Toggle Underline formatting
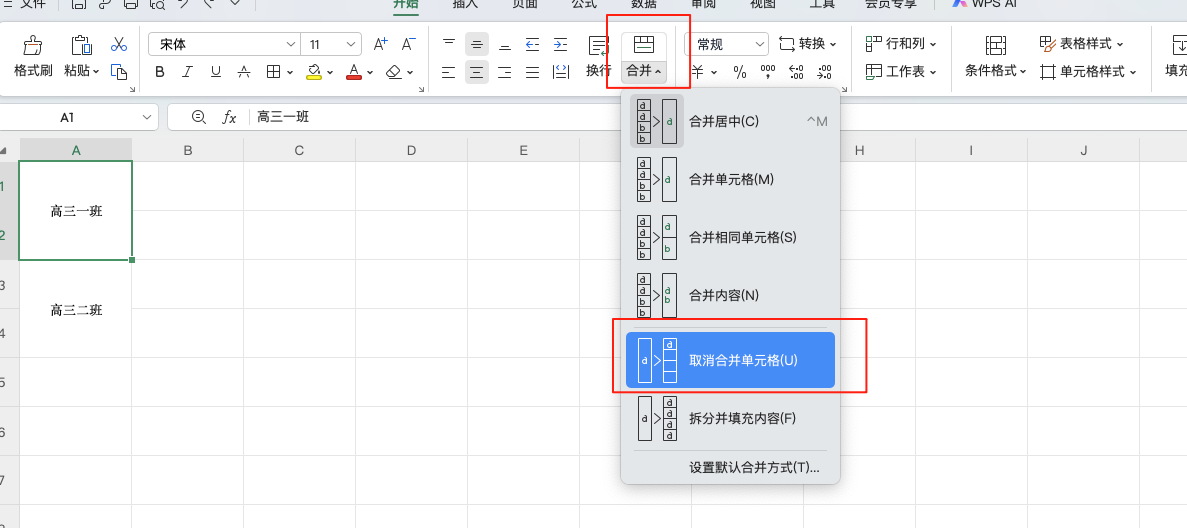Screen dimensions: 1187x528 214,72
